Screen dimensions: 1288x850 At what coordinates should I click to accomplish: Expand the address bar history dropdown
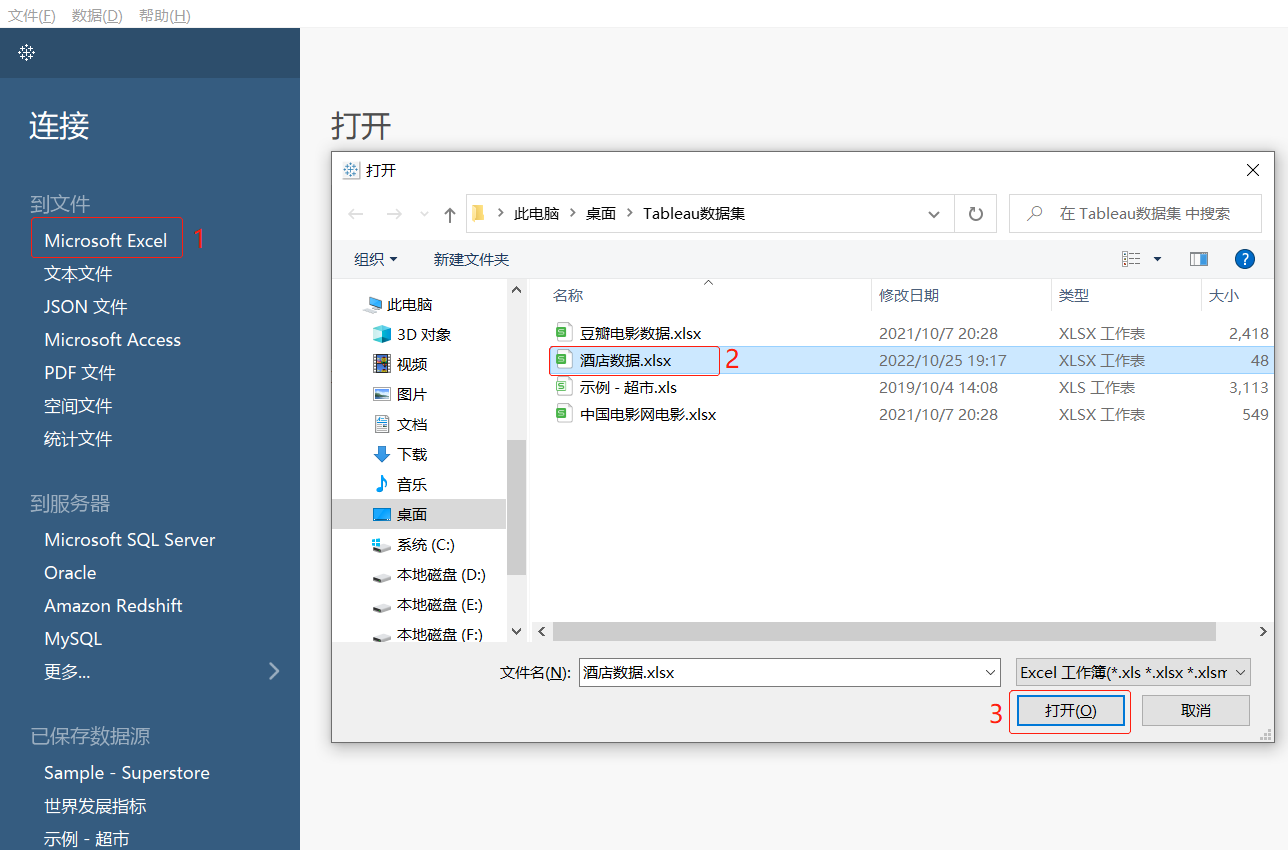coord(934,214)
